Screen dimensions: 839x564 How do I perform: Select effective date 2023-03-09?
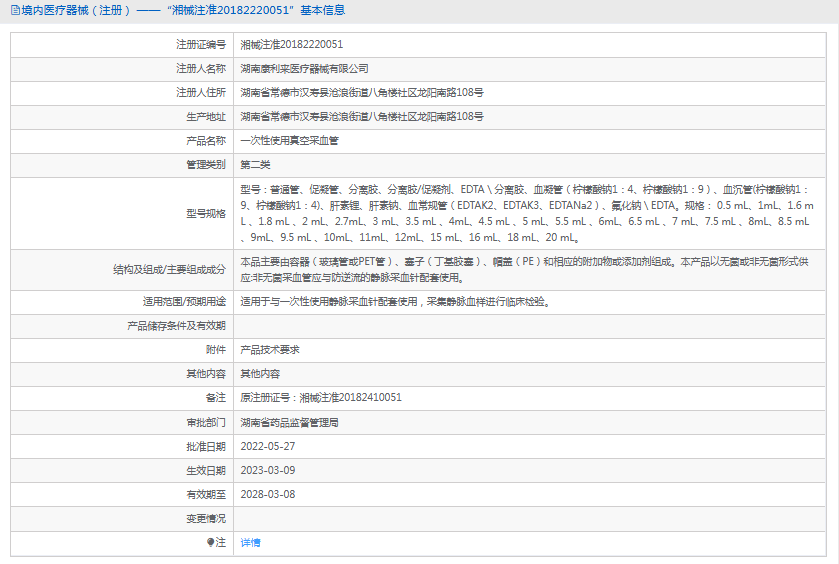268,470
